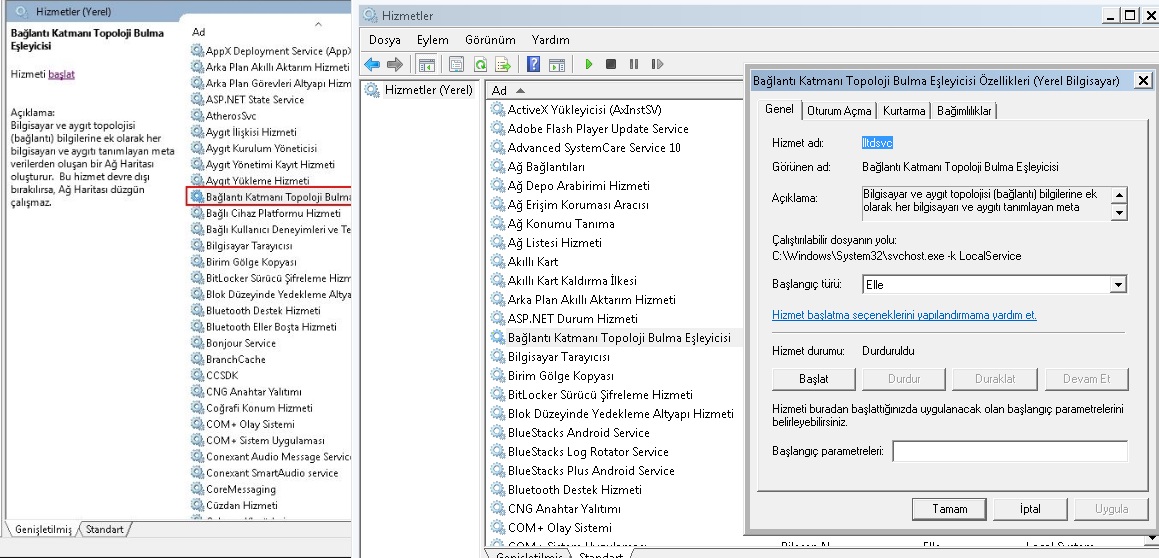This screenshot has width=1159, height=558.
Task: Sort the list by Ad column header
Action: (x=502, y=90)
